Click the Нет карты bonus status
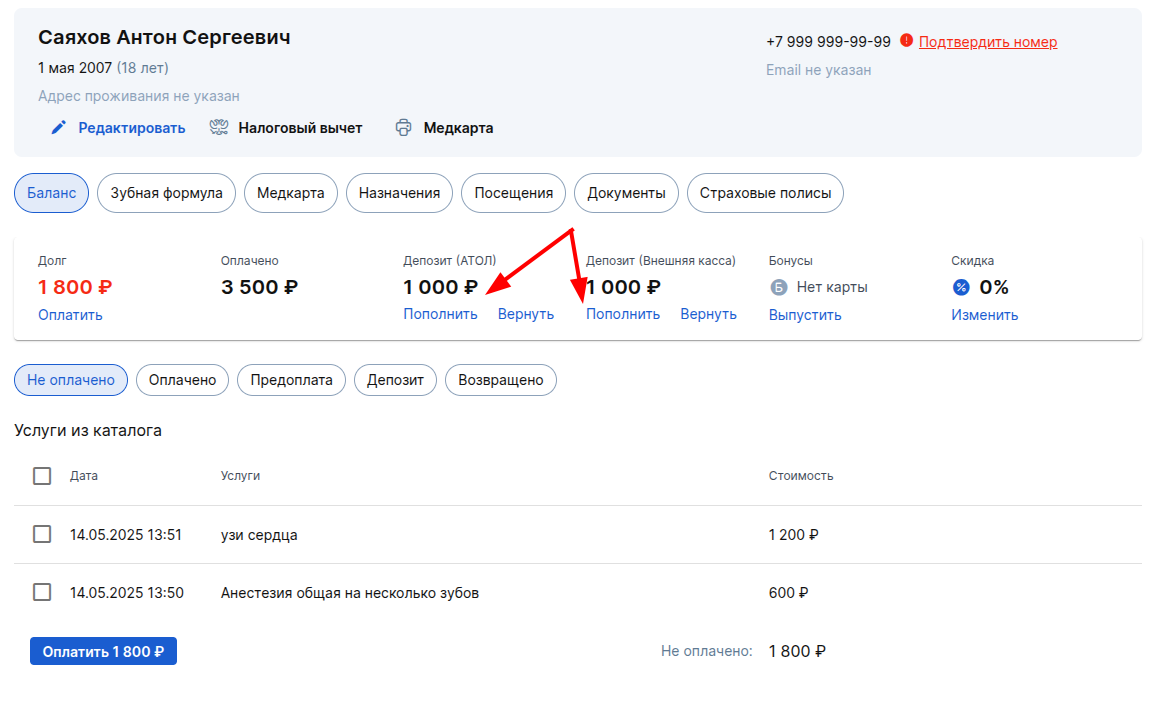This screenshot has width=1156, height=715. 832,287
